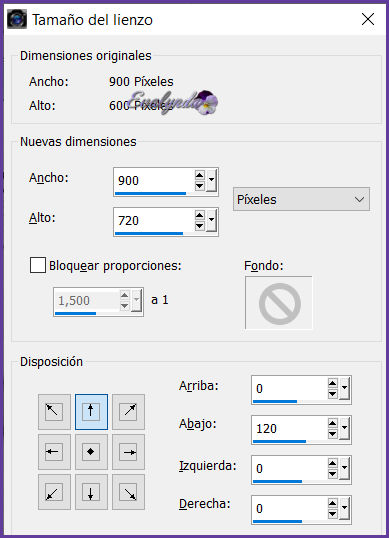Close the Tamaño del lienzo dialog
389x538 pixels.
click(368, 19)
